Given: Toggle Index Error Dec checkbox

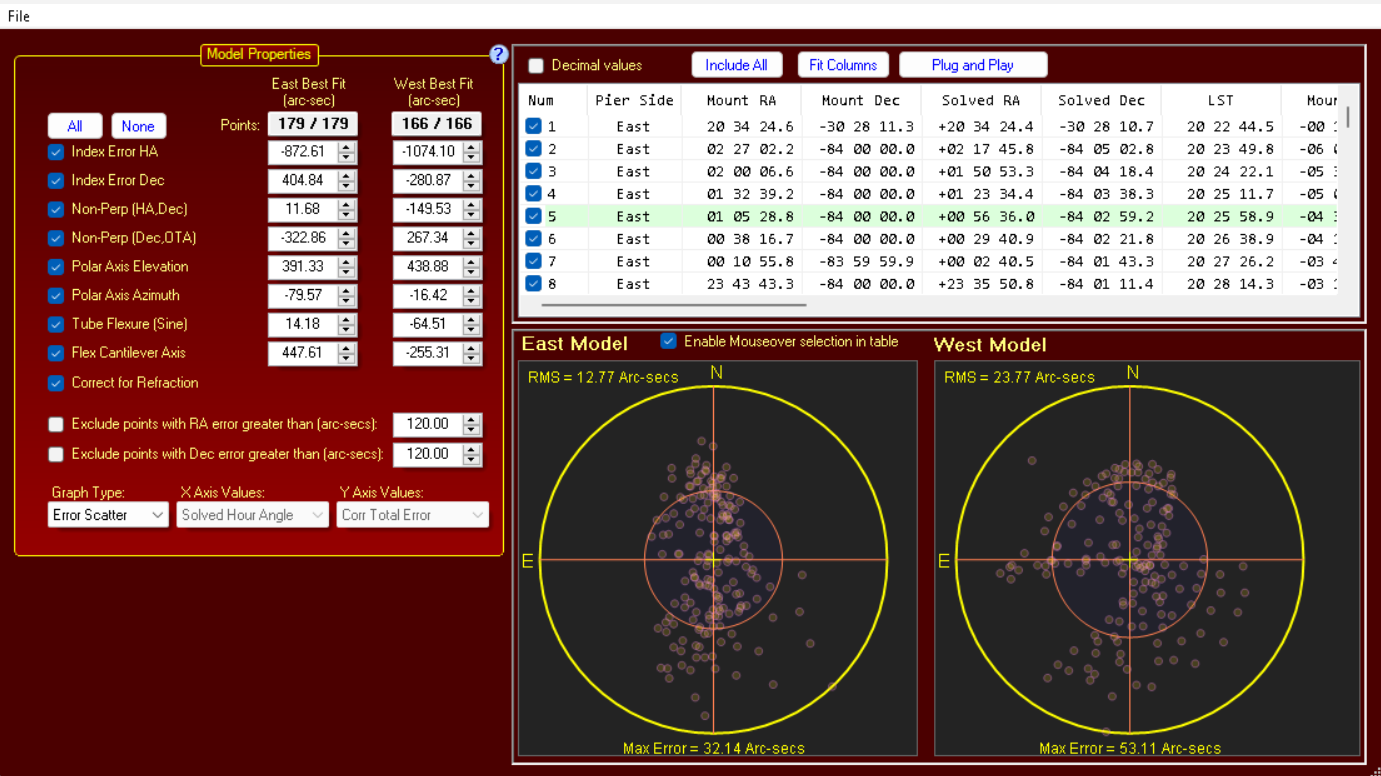Looking at the screenshot, I should tap(56, 181).
